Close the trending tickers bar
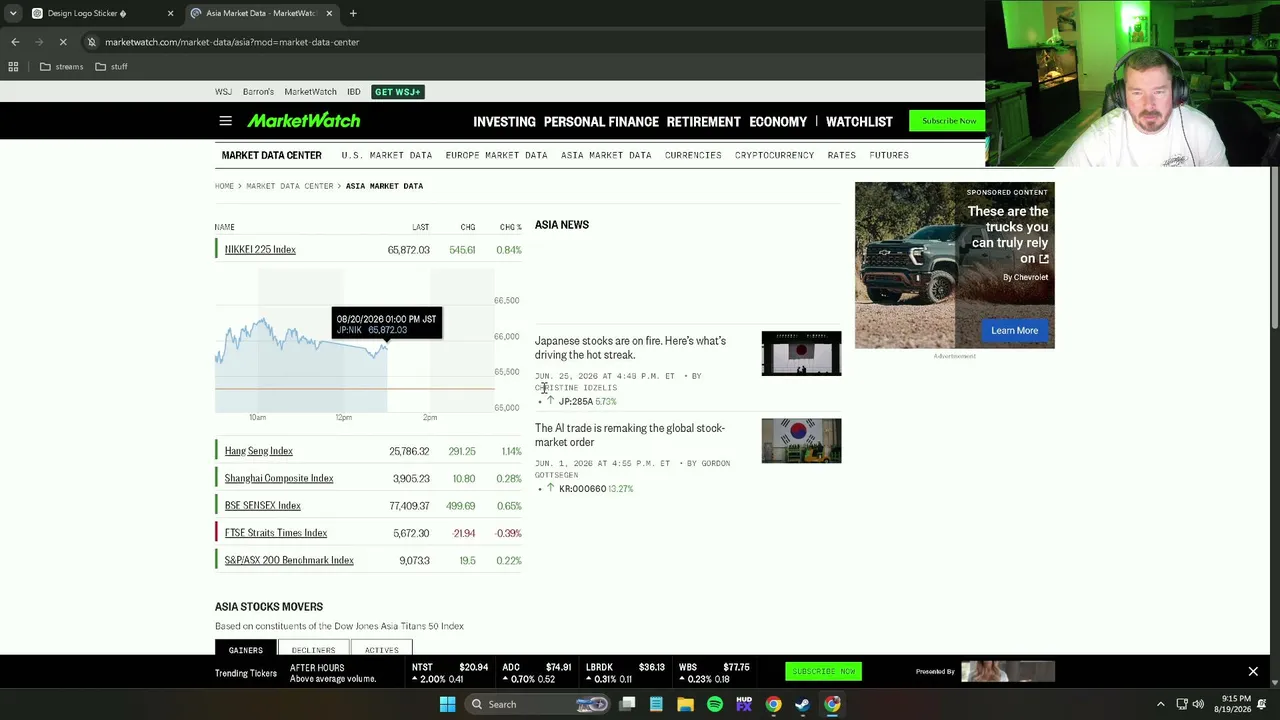 (x=1253, y=672)
